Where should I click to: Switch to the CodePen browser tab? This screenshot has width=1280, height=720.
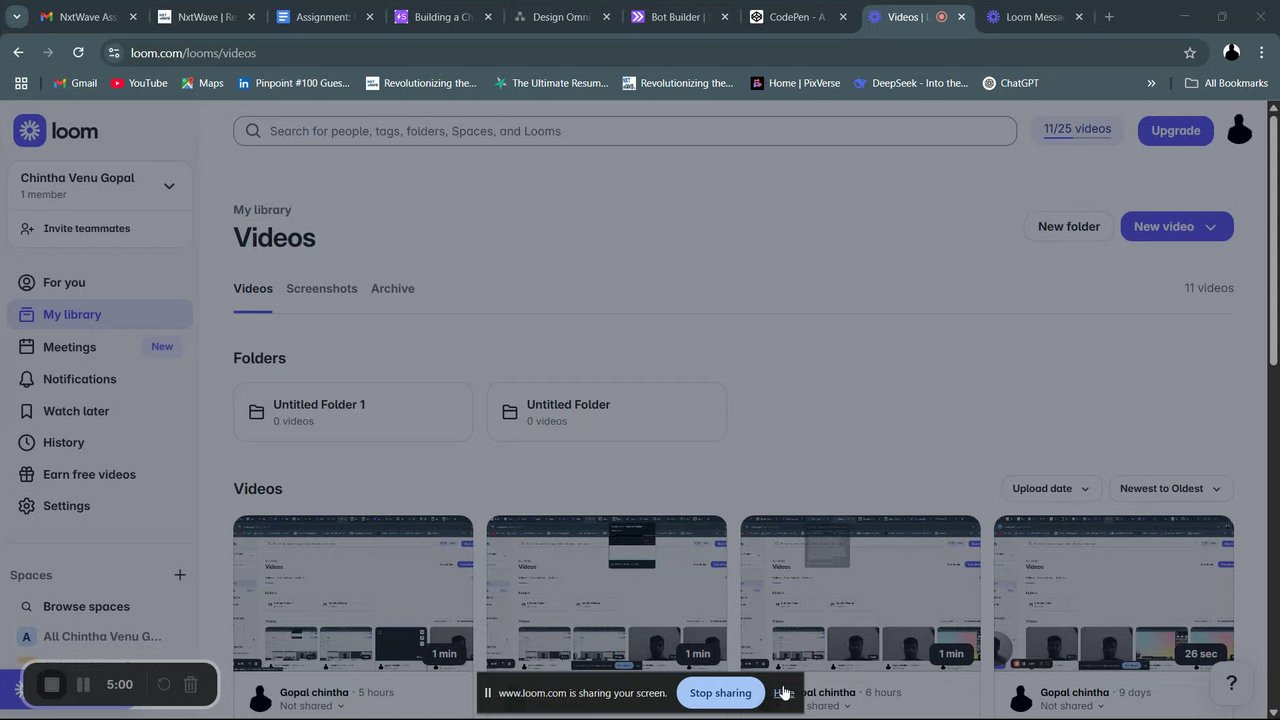pyautogui.click(x=797, y=17)
